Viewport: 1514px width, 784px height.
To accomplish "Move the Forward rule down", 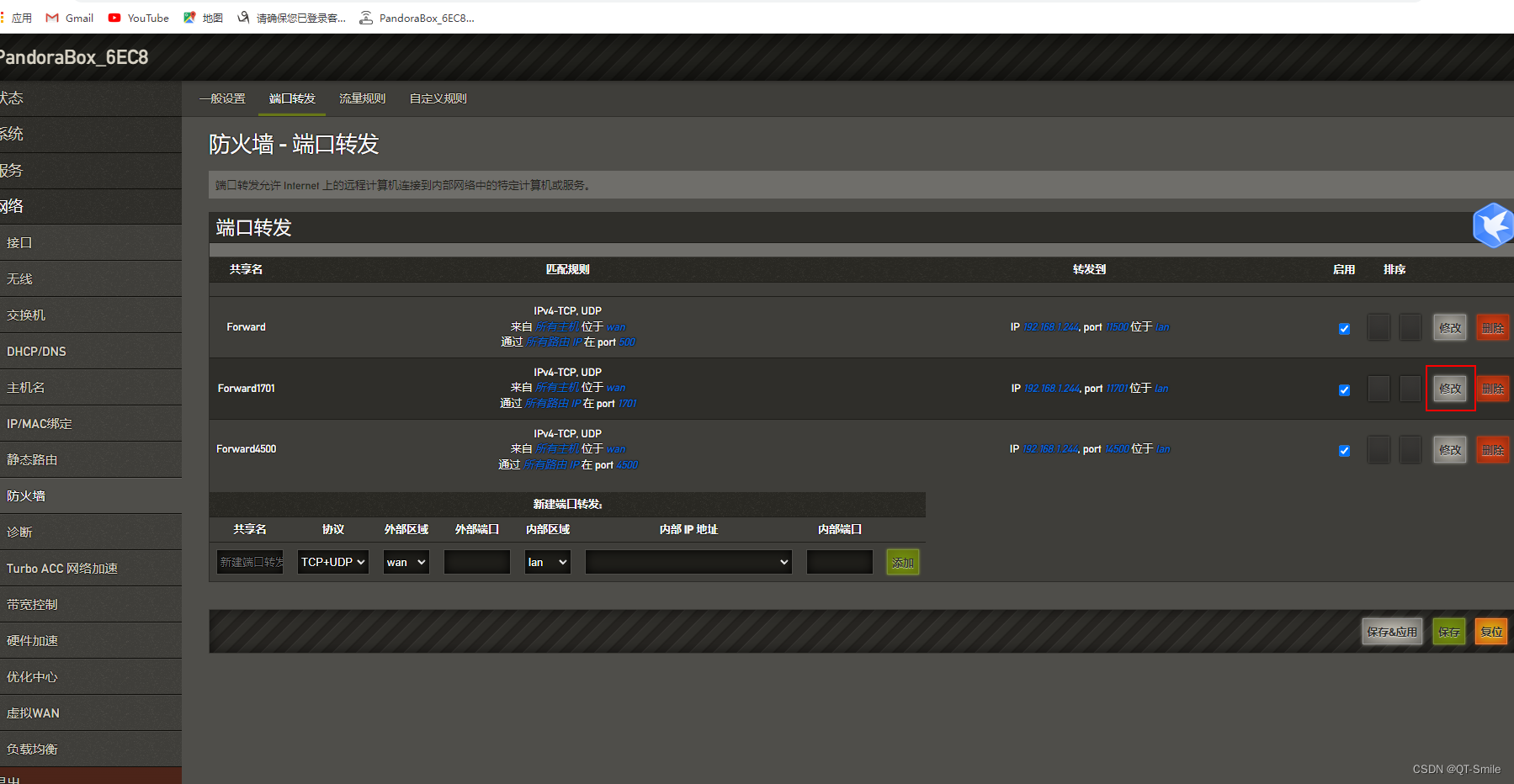I will pyautogui.click(x=1410, y=327).
